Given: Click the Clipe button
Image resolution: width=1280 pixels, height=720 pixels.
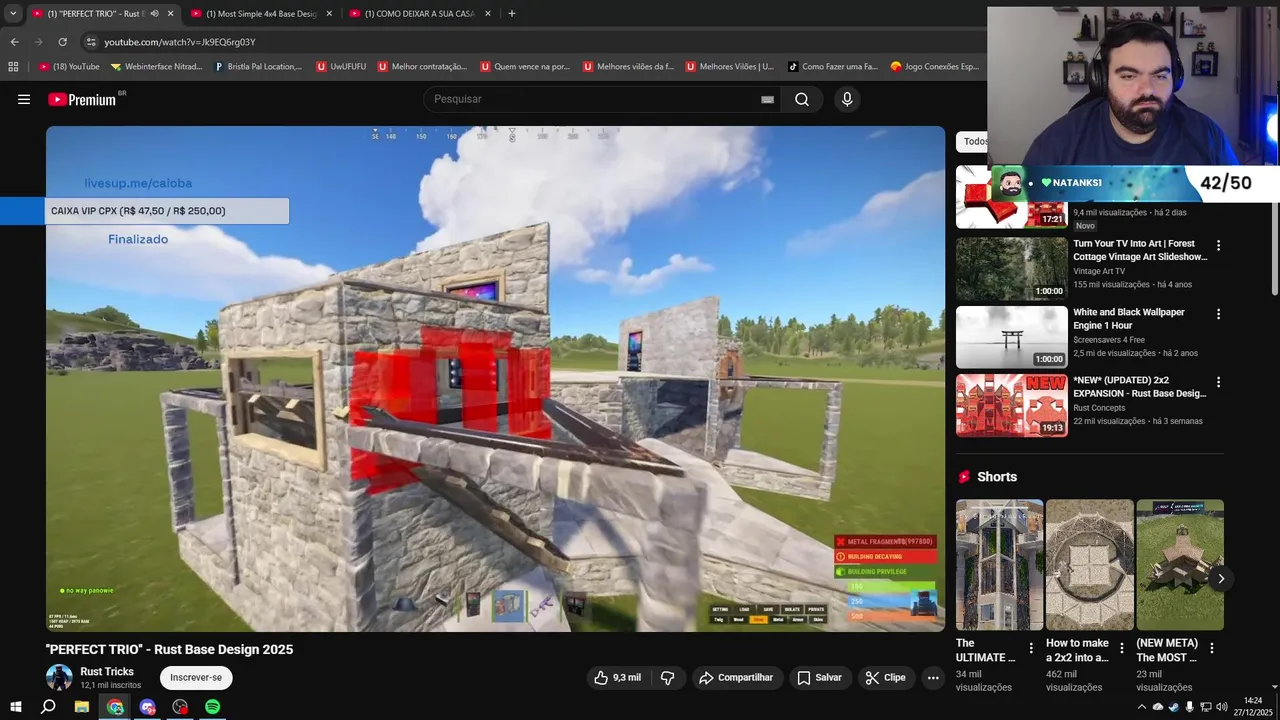Looking at the screenshot, I should click(886, 678).
